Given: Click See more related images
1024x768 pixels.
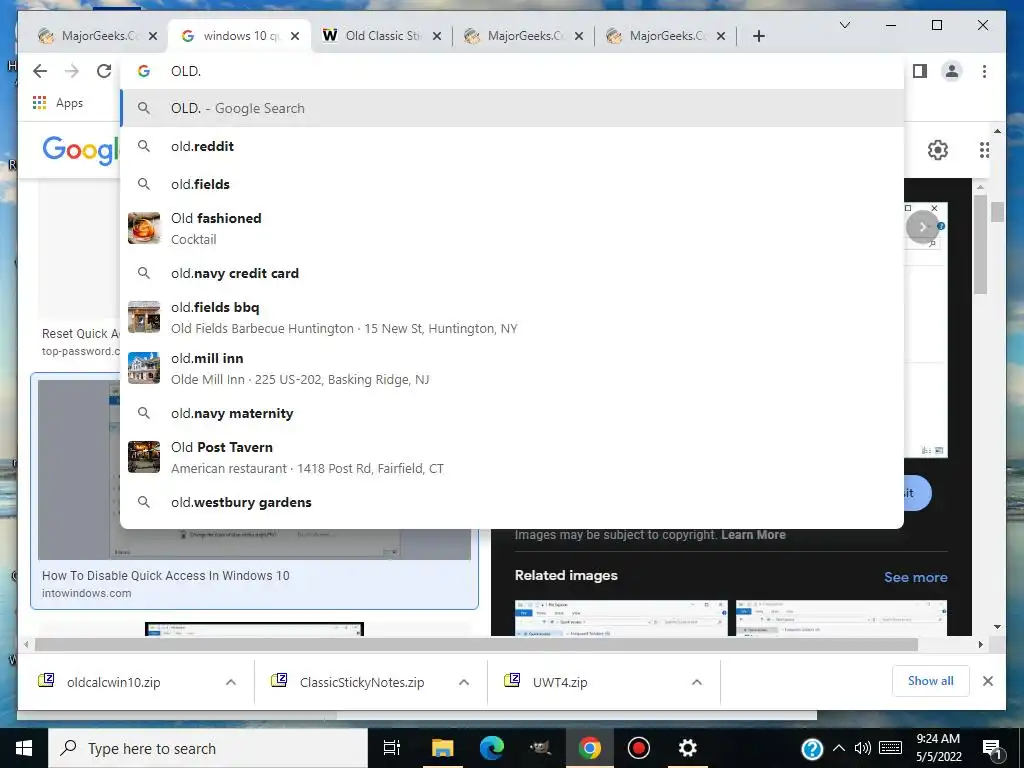Looking at the screenshot, I should coord(915,577).
